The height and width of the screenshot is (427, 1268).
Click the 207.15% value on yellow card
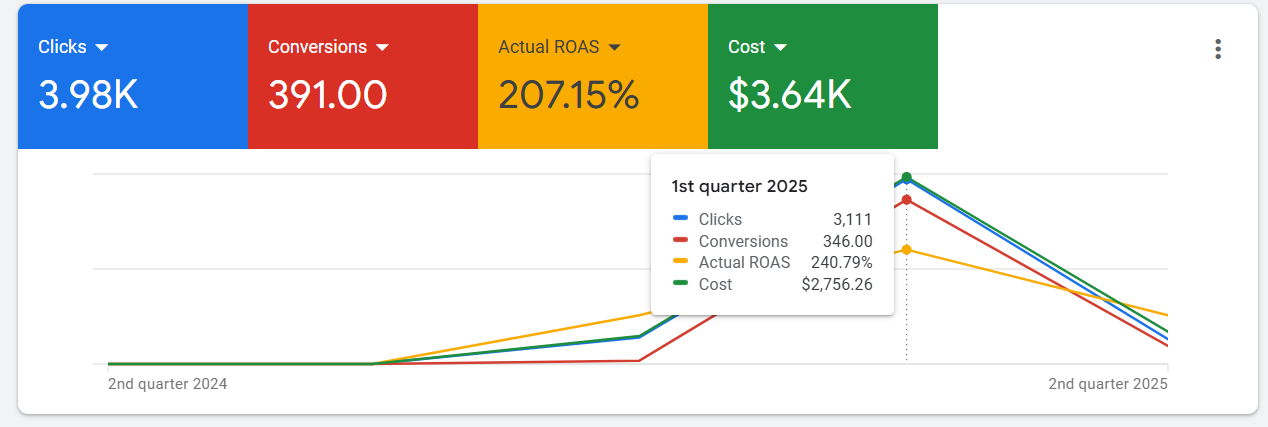click(568, 95)
